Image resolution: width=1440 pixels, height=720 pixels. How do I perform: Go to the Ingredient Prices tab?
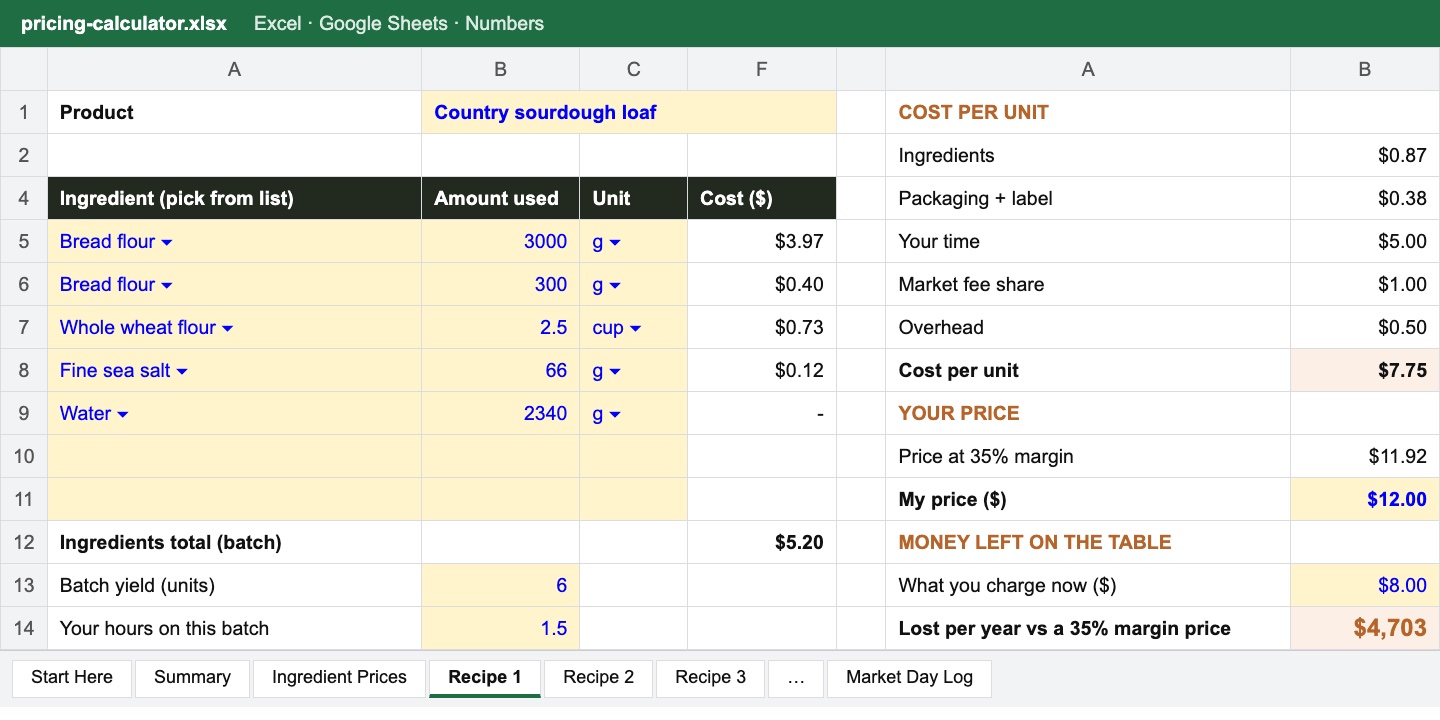pyautogui.click(x=339, y=677)
